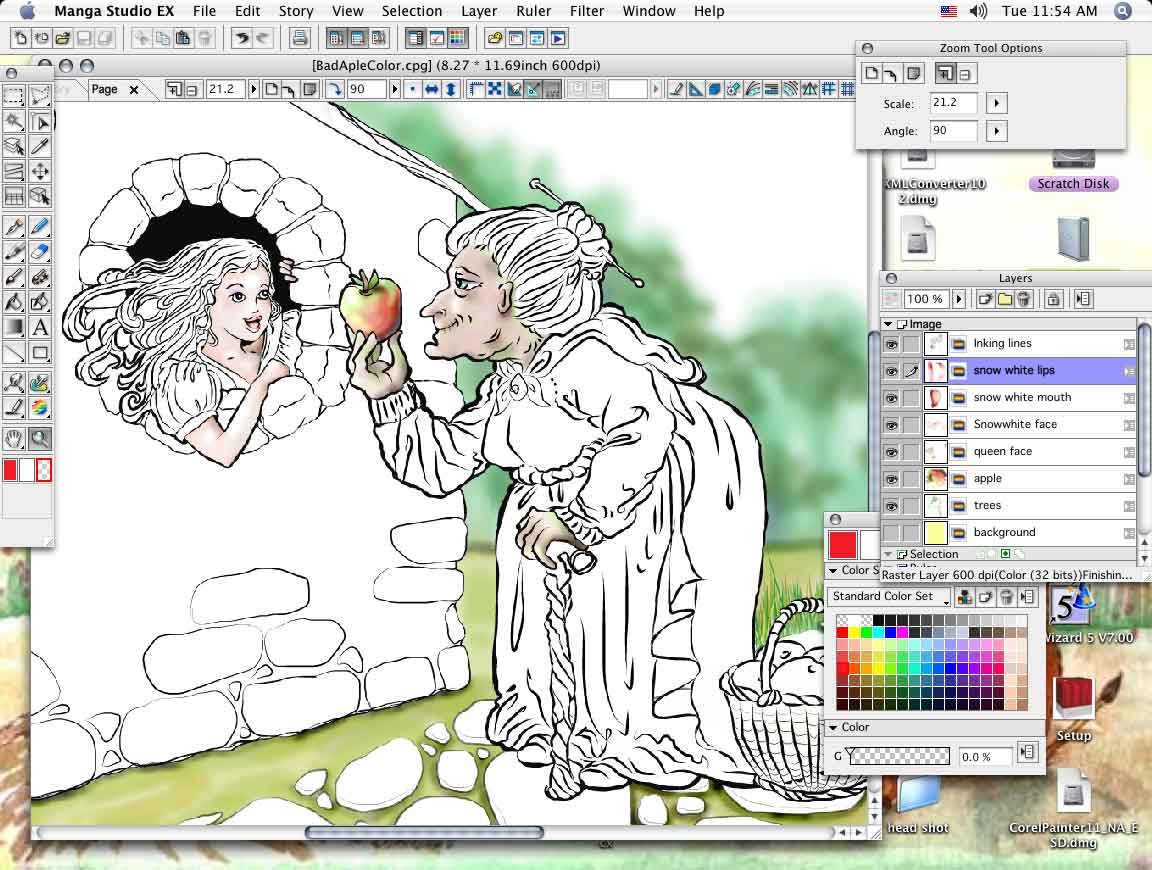Click the lock icon in Layers panel
Image resolution: width=1152 pixels, height=870 pixels.
coord(1053,299)
